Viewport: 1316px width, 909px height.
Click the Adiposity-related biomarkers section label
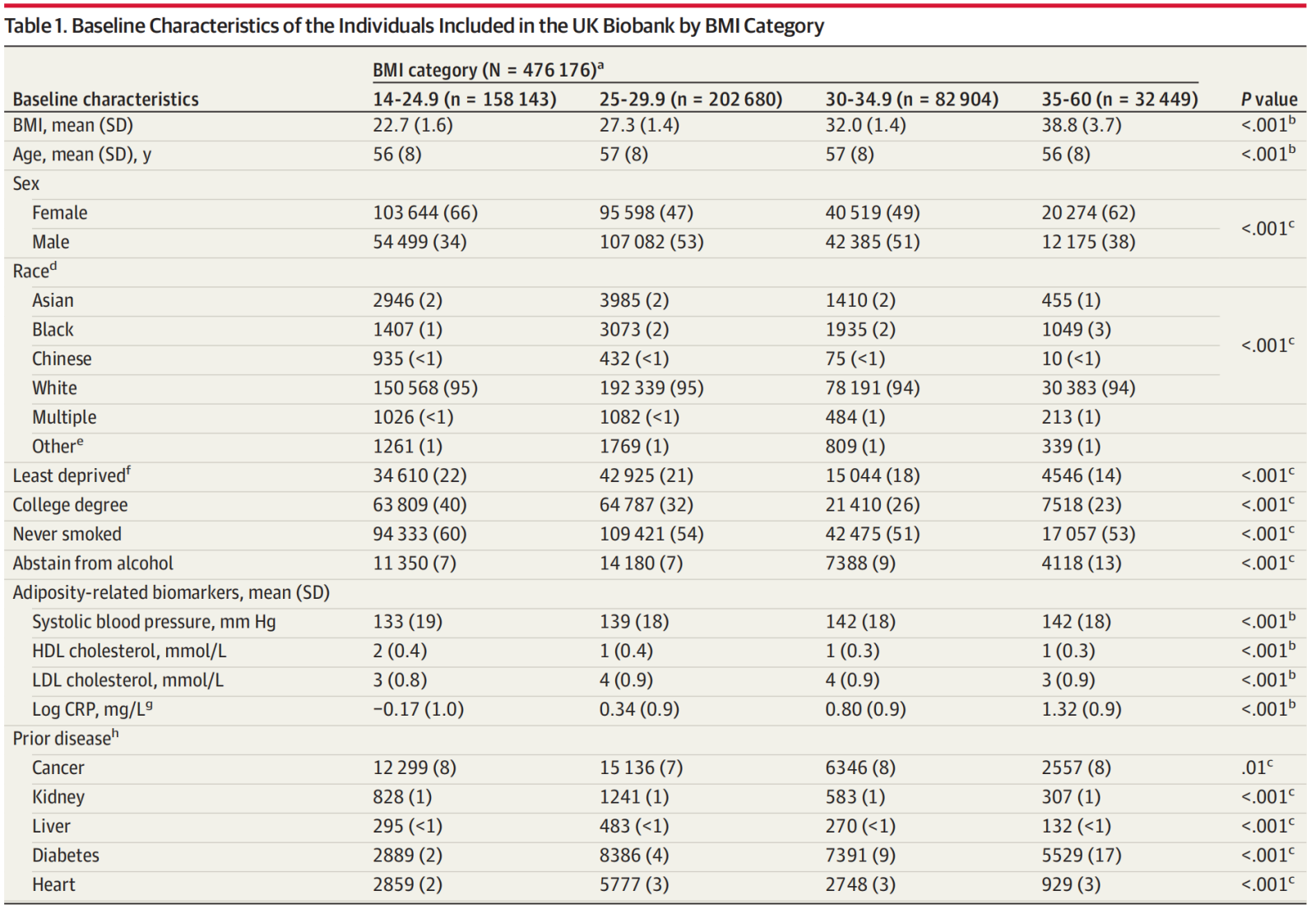(171, 592)
